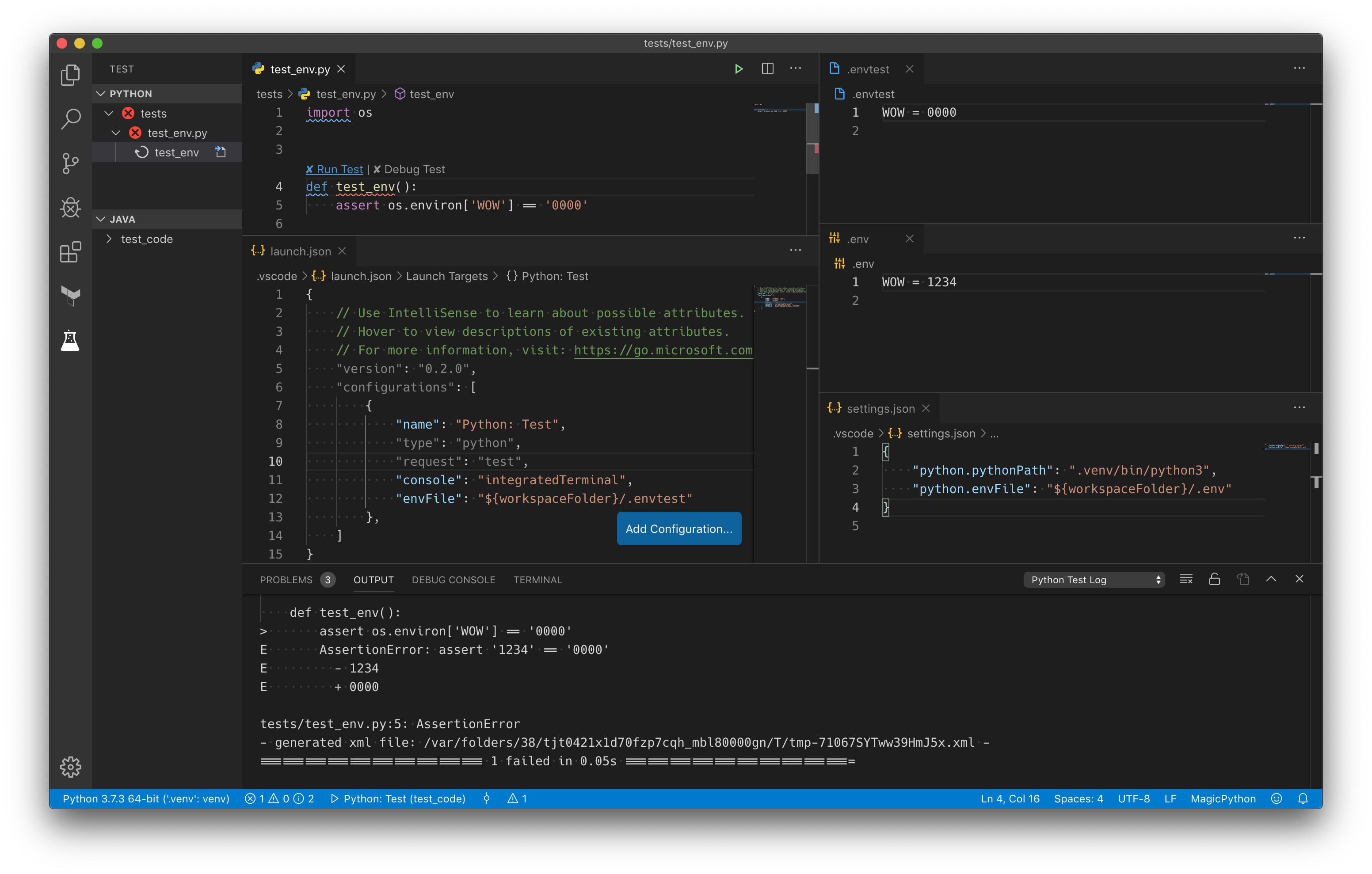Select Python 3.7.3 interpreter in status bar

point(146,799)
